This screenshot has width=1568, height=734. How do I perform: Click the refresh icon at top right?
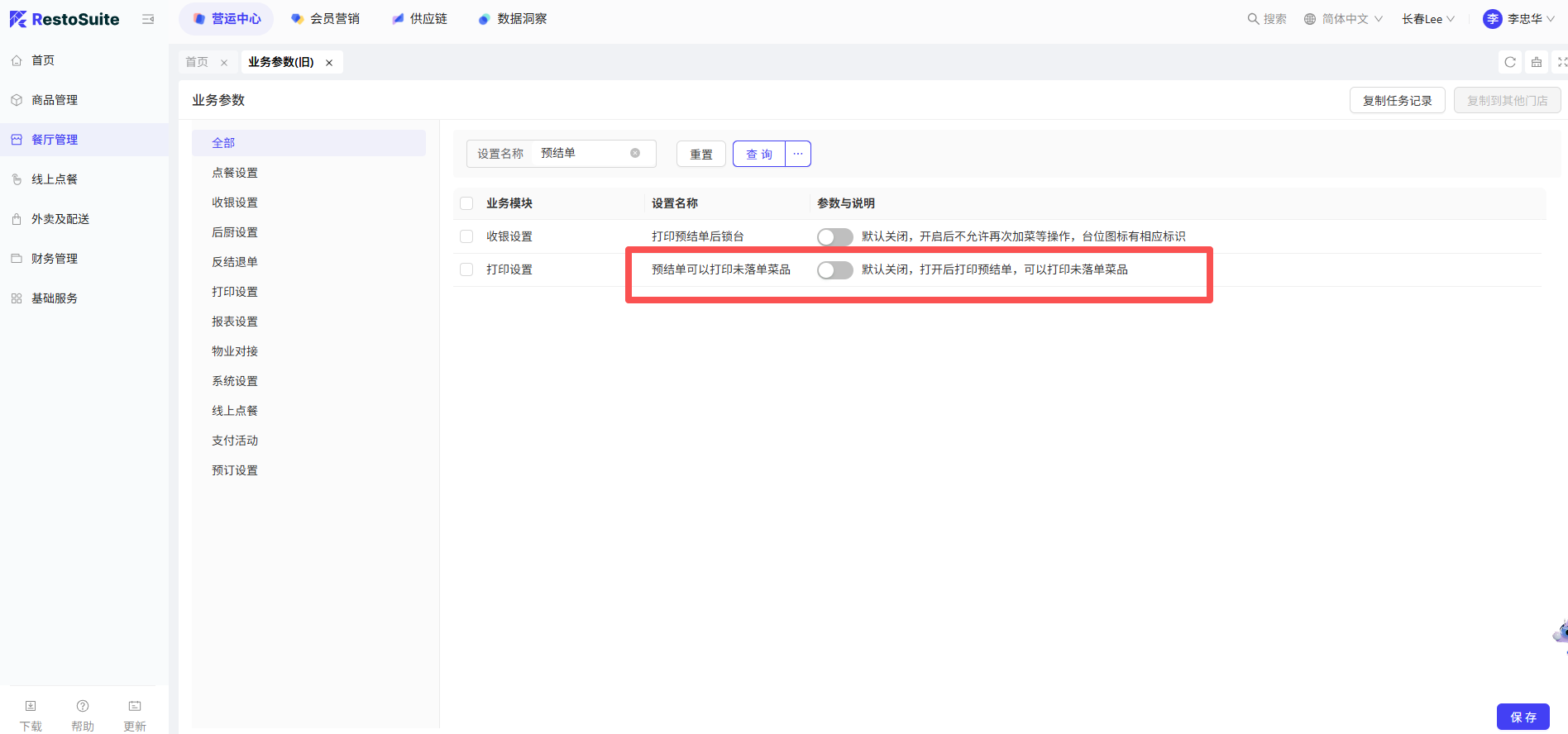(1509, 62)
